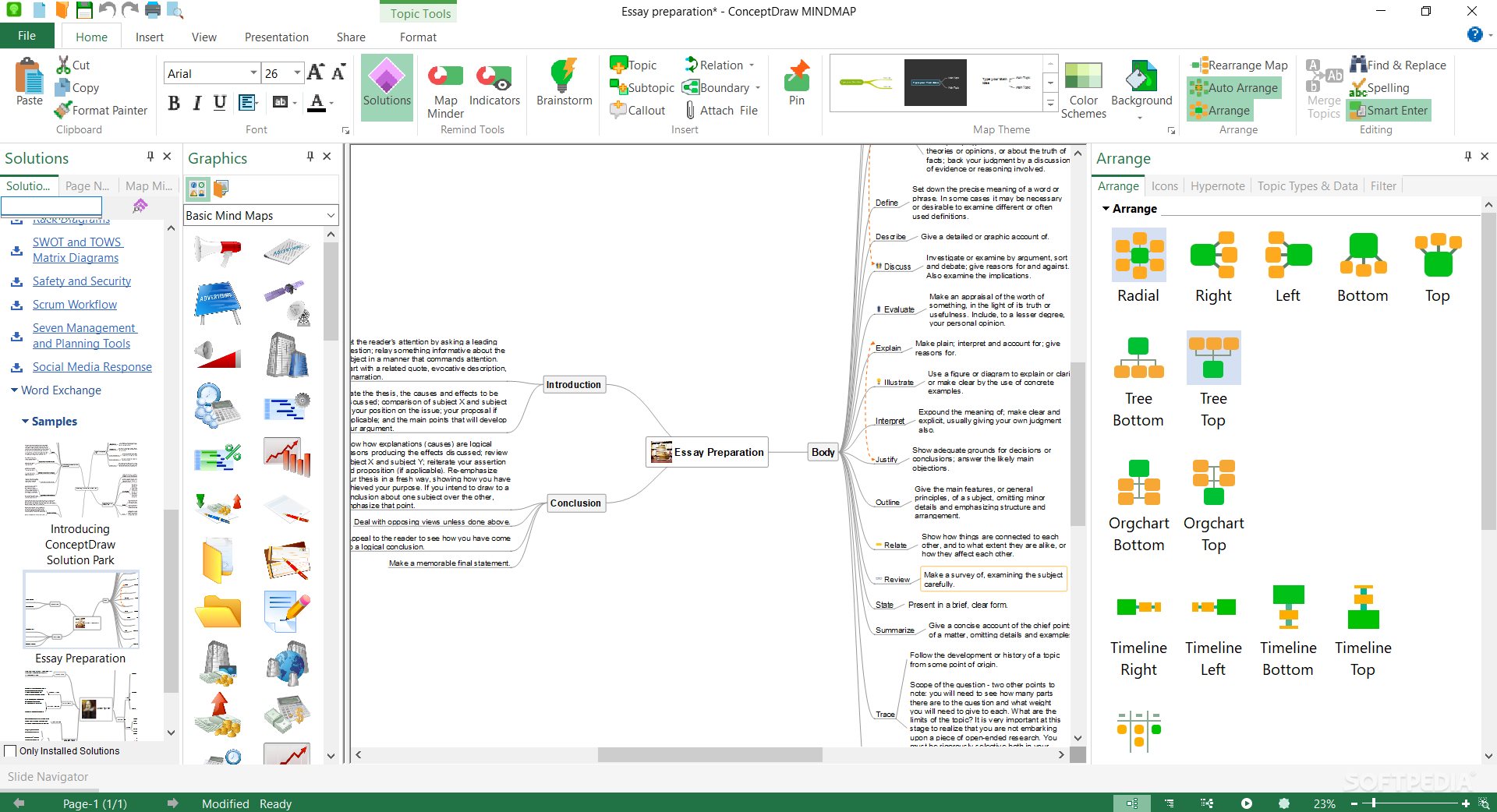
Task: Open SWOT and TOWS Matrix Diagrams link
Action: [x=77, y=250]
